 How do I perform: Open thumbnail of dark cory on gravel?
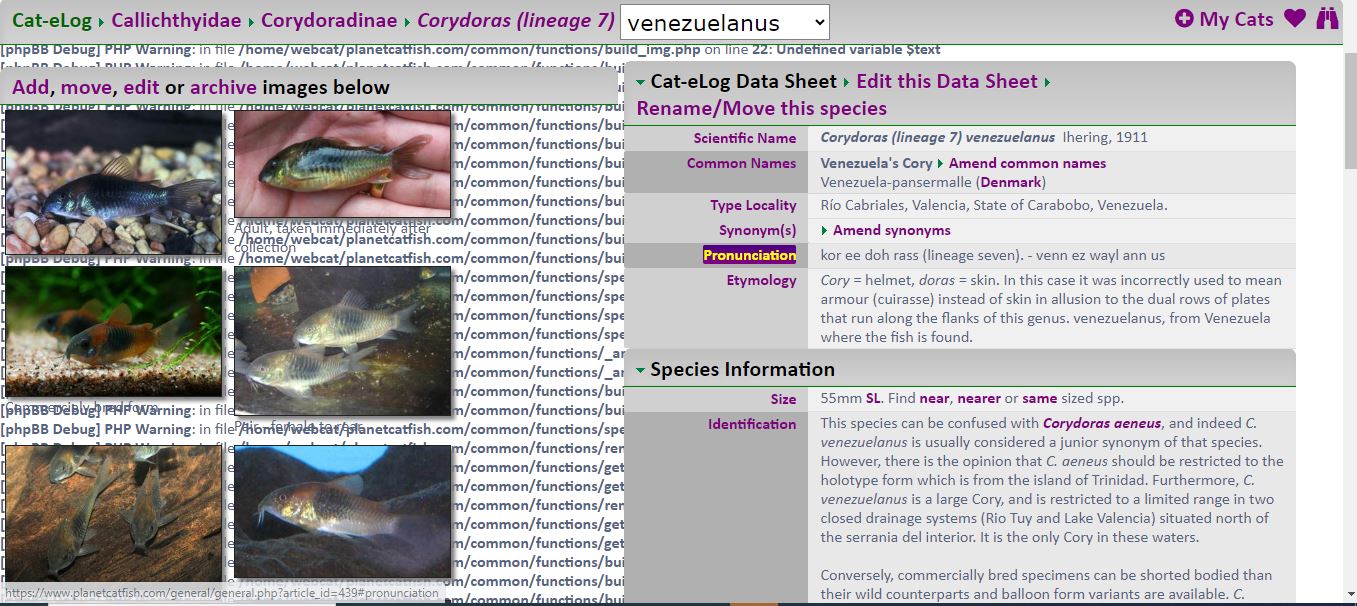point(113,181)
